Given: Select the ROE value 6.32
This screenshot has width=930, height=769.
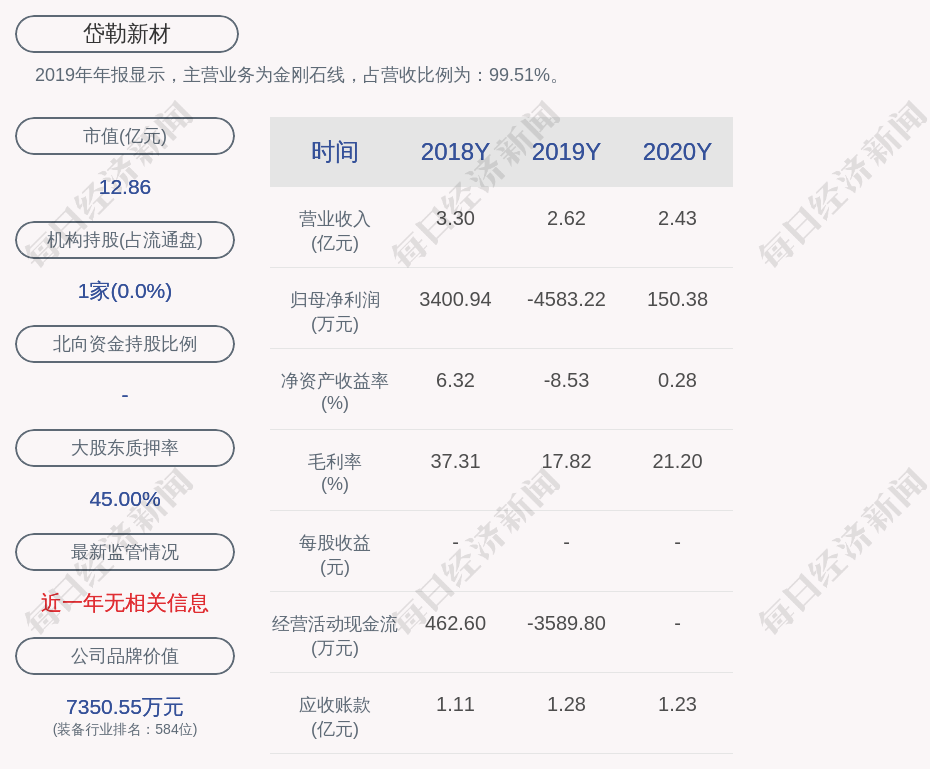Looking at the screenshot, I should (456, 380).
